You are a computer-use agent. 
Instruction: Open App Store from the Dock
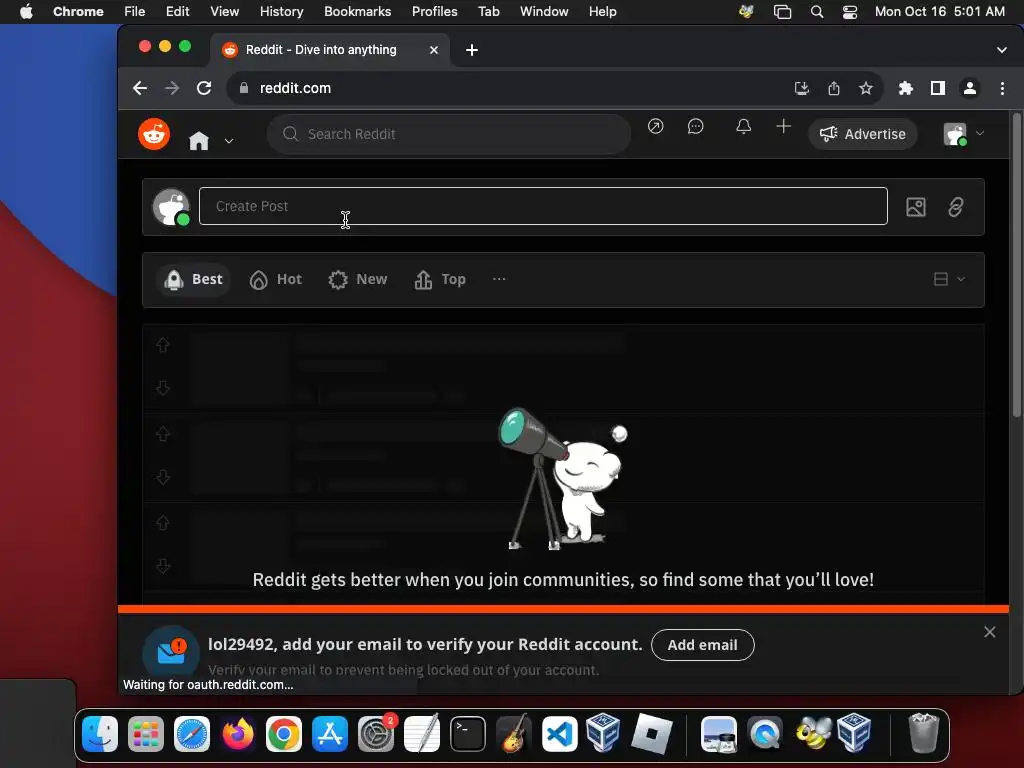[330, 734]
